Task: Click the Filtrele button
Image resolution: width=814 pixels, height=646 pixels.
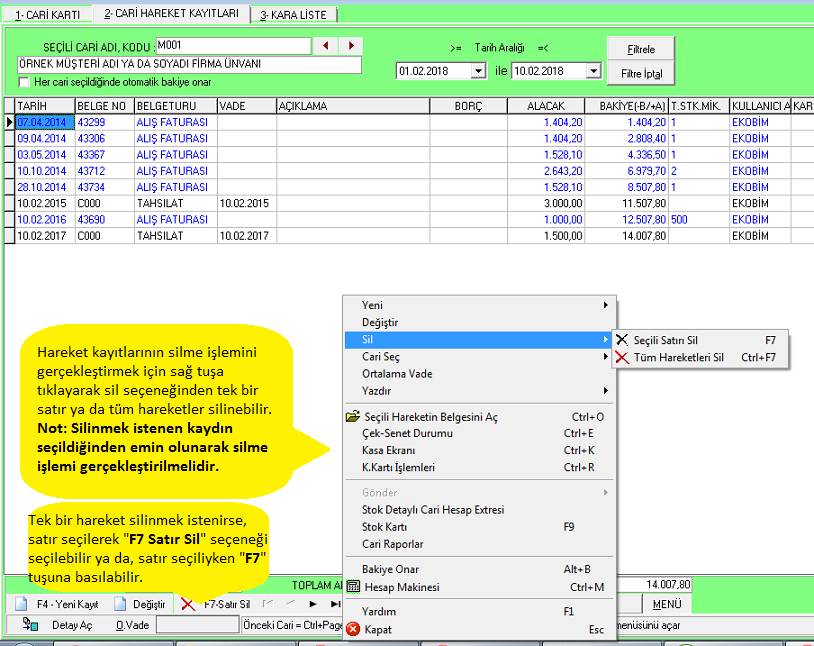Action: (641, 49)
